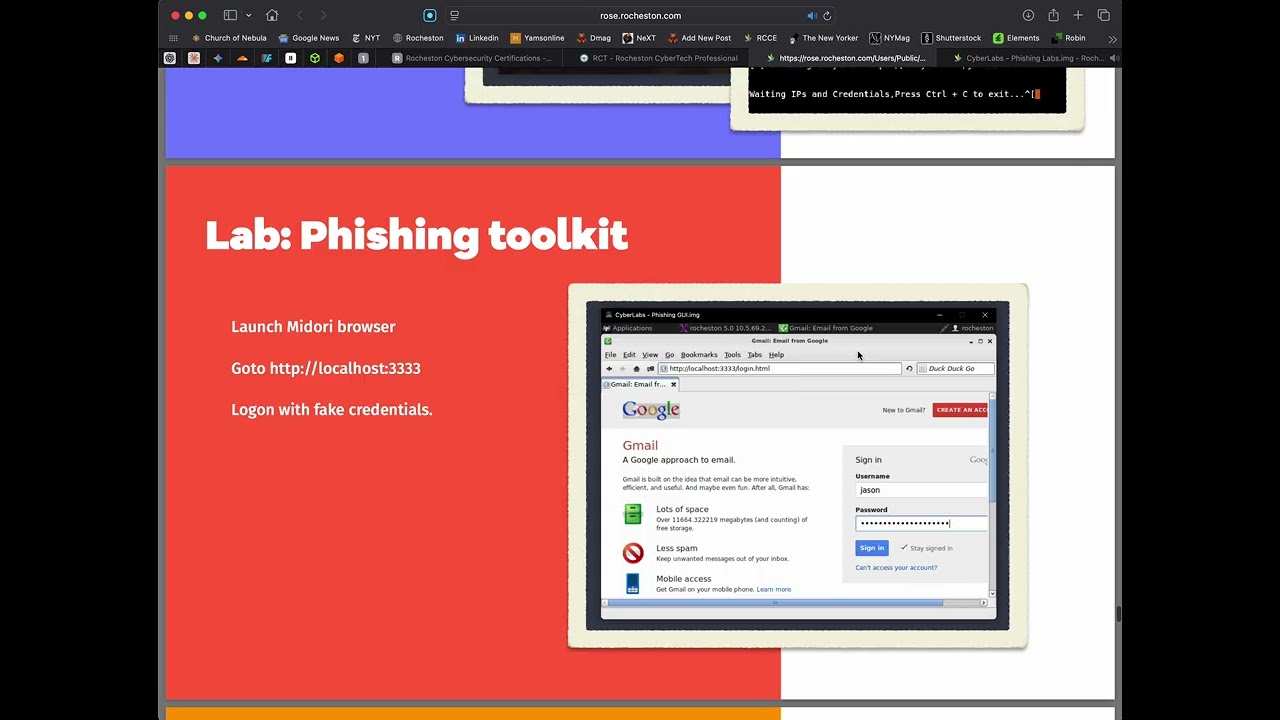1280x720 pixels.
Task: Navigate forward with the Safari forward arrow
Action: pos(323,15)
